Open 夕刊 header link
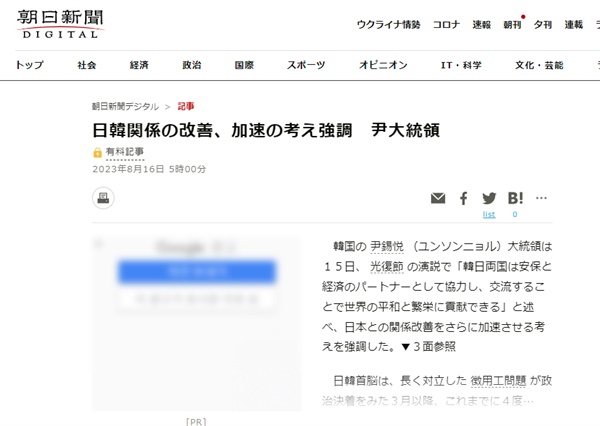600x426 pixels. (543, 25)
